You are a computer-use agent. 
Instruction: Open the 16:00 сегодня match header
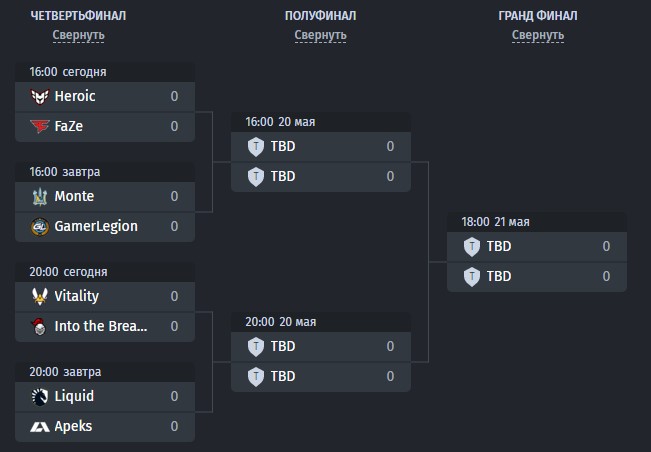pos(105,72)
